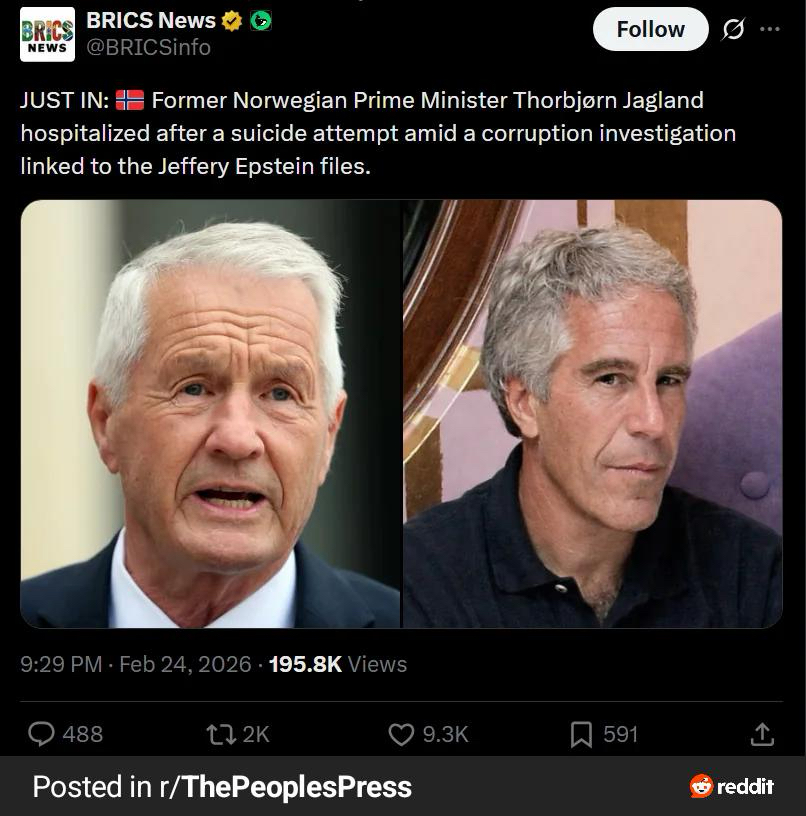Click the share upload arrow icon

coord(762,734)
